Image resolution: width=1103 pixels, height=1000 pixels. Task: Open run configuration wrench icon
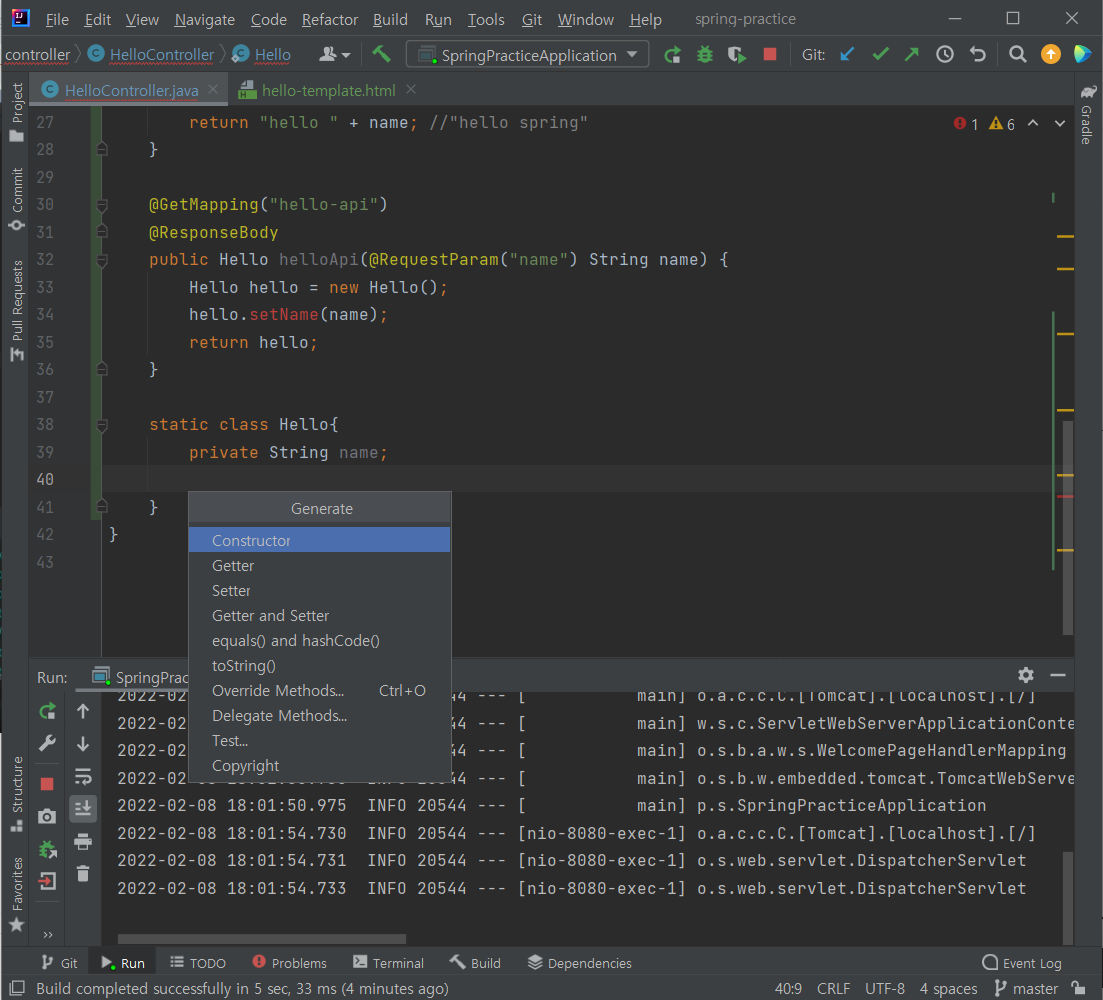point(47,743)
